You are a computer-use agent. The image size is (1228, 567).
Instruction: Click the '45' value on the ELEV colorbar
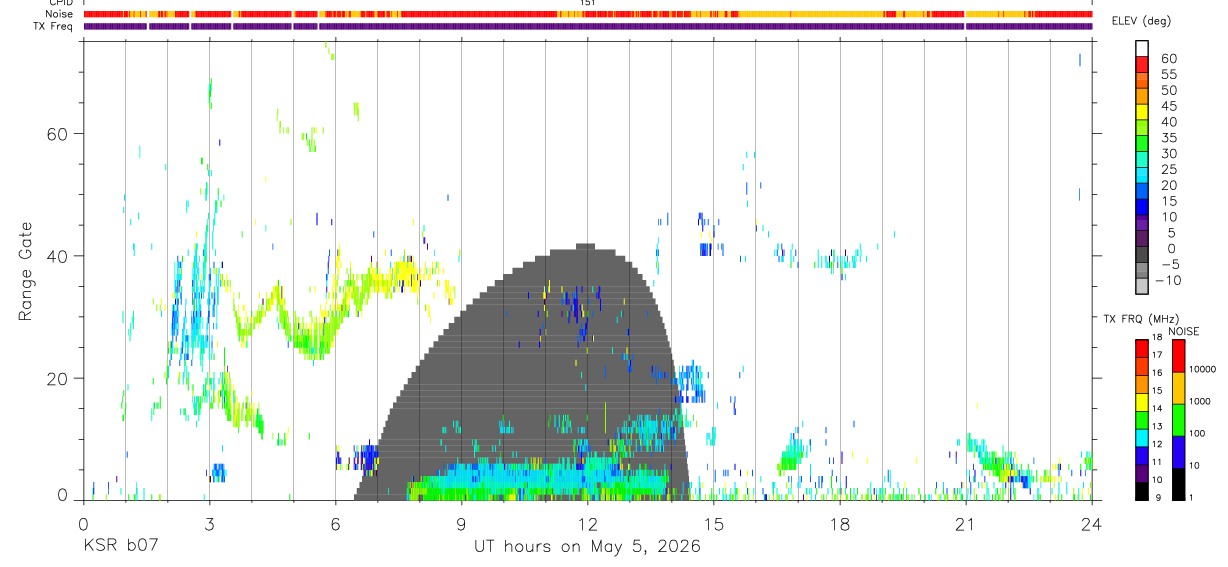(x=1168, y=106)
